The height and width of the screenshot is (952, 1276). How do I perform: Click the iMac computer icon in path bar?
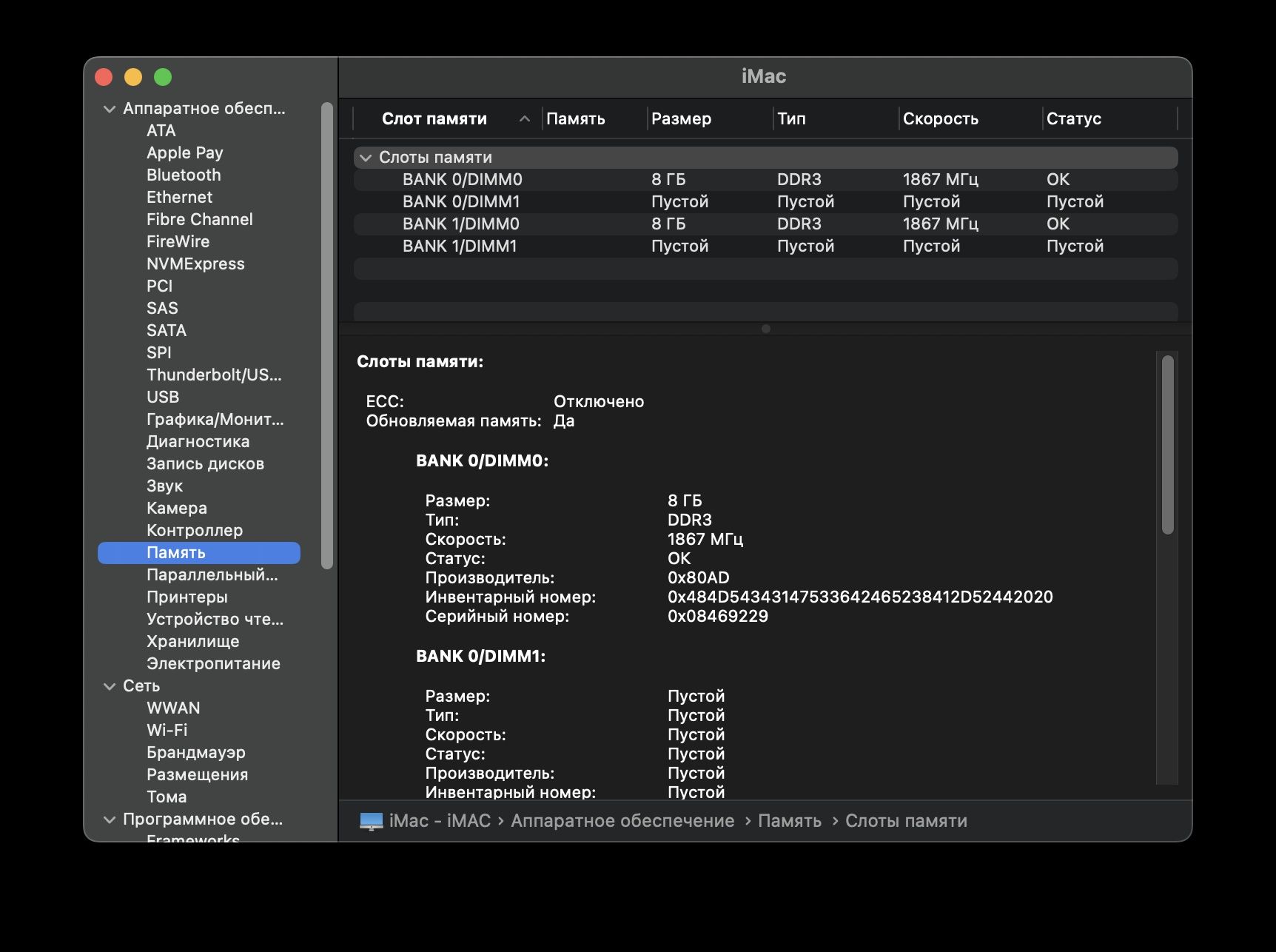click(371, 821)
